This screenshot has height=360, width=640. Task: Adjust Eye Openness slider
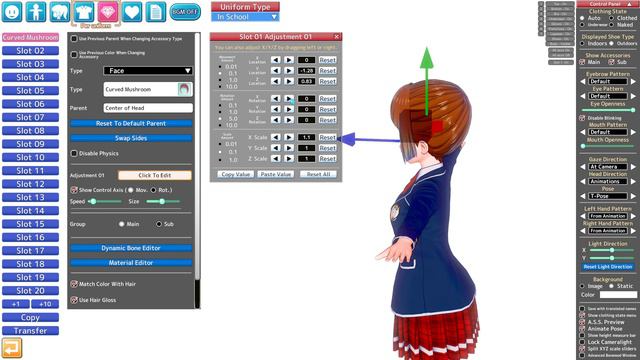[x=608, y=110]
